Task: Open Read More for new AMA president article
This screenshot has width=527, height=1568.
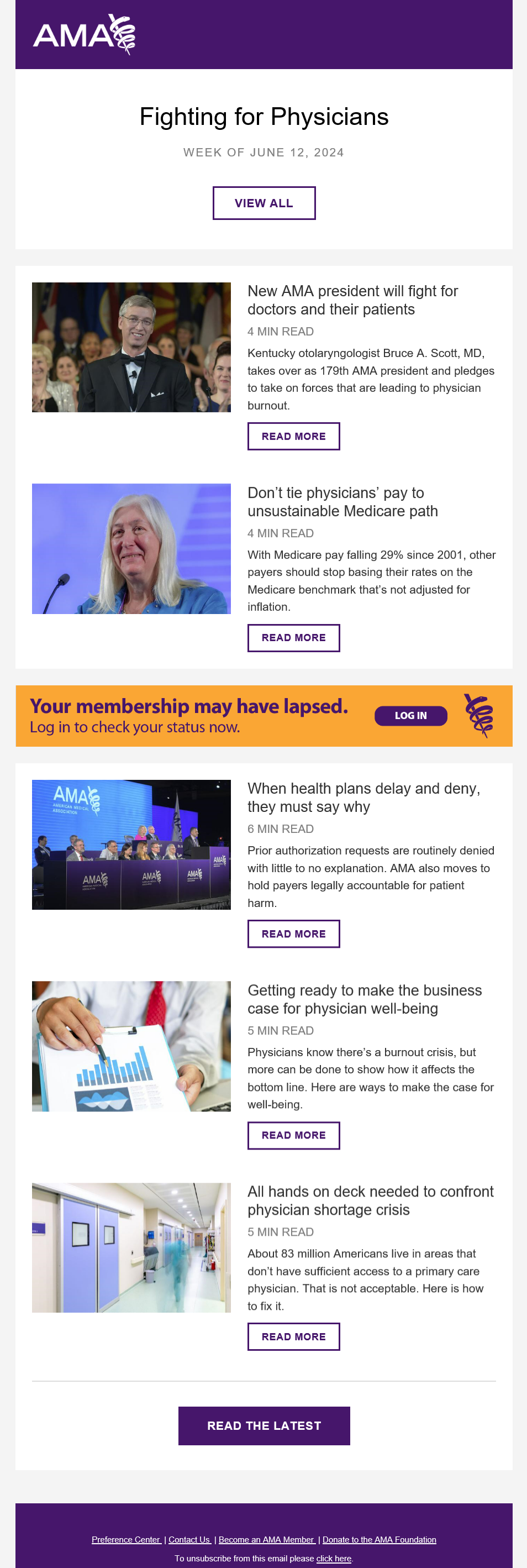Action: point(293,437)
